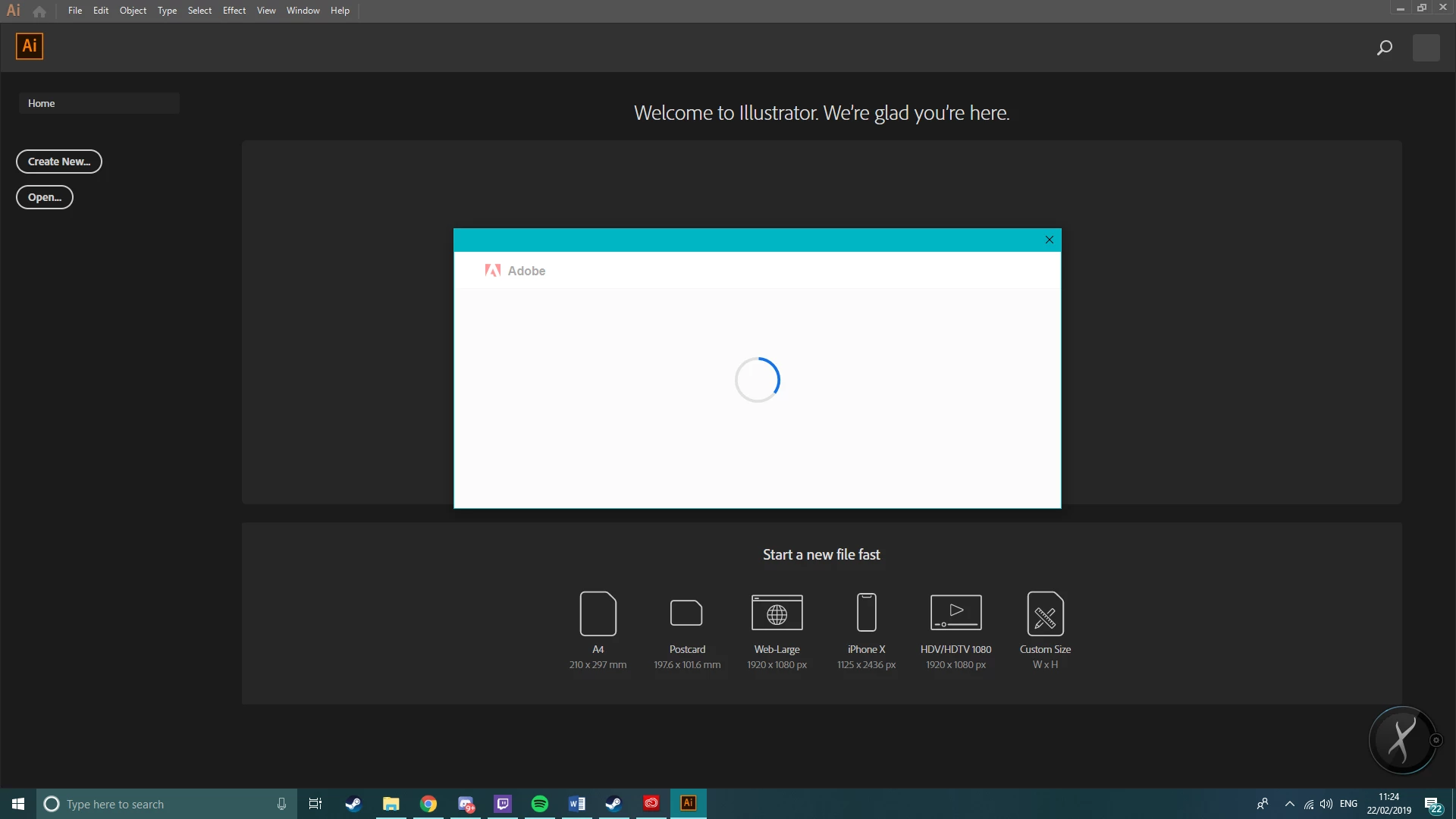The height and width of the screenshot is (819, 1456).
Task: Click the user profile square at top right
Action: pos(1426,48)
